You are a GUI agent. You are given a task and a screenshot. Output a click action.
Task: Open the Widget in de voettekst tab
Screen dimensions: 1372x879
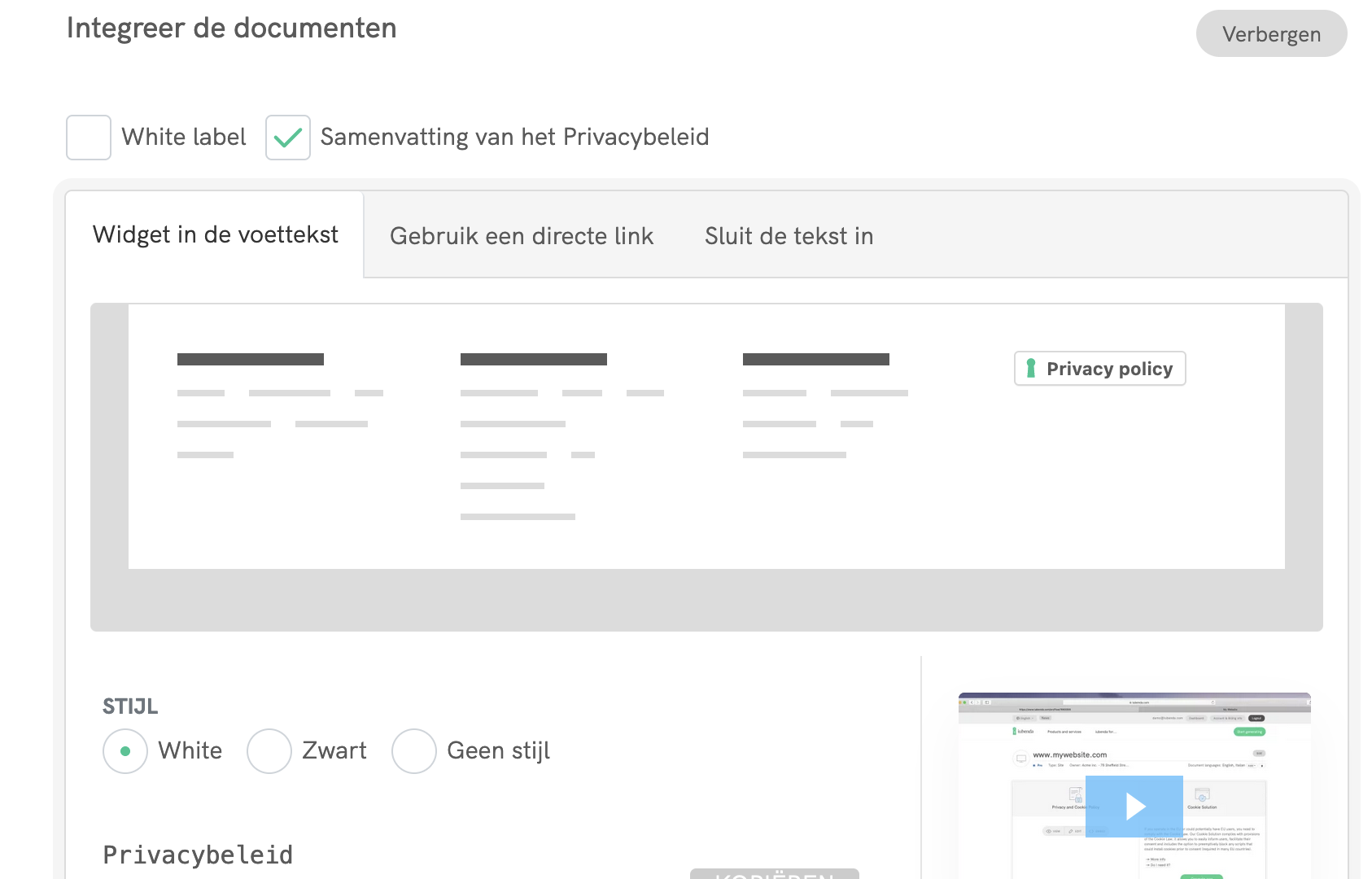pos(215,235)
